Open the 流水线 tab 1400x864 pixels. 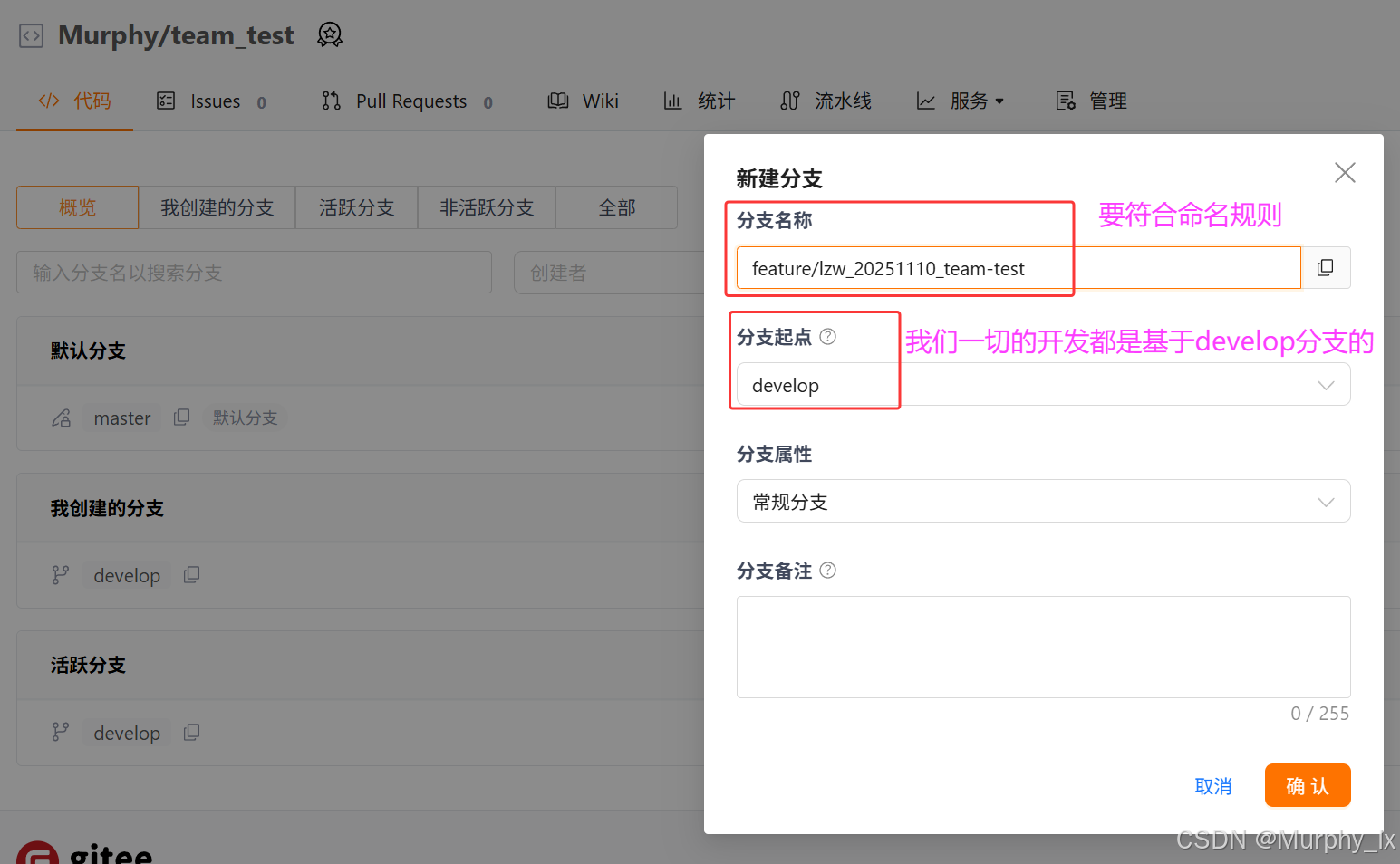826,101
